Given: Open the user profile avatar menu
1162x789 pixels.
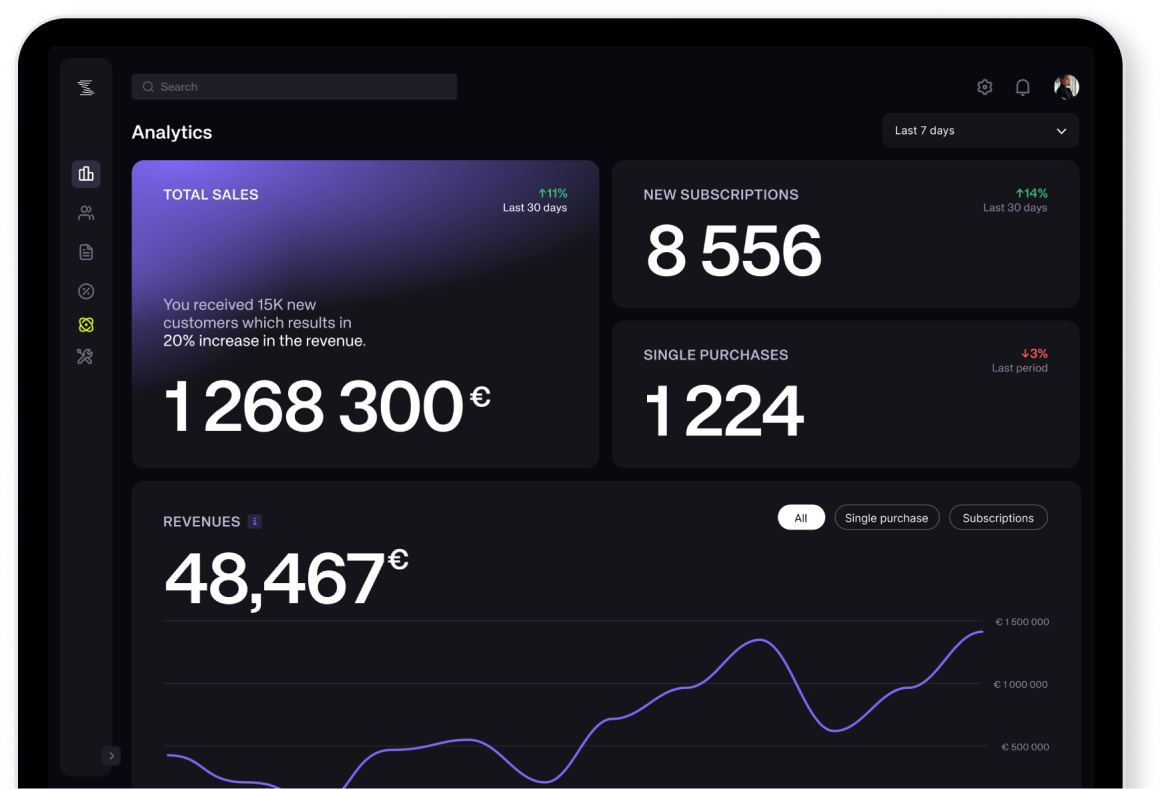Looking at the screenshot, I should [1066, 87].
